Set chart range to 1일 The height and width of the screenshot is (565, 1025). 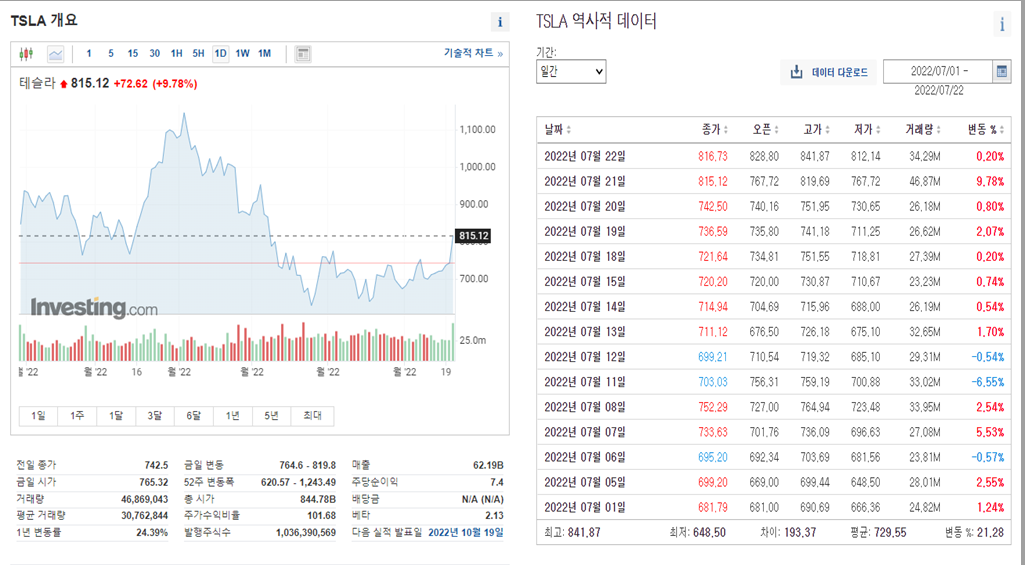pyautogui.click(x=39, y=416)
